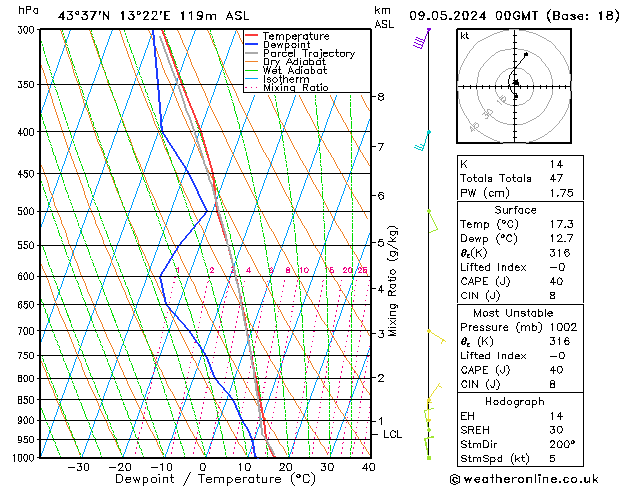Click the 700 hPa pressure label

tap(28, 331)
